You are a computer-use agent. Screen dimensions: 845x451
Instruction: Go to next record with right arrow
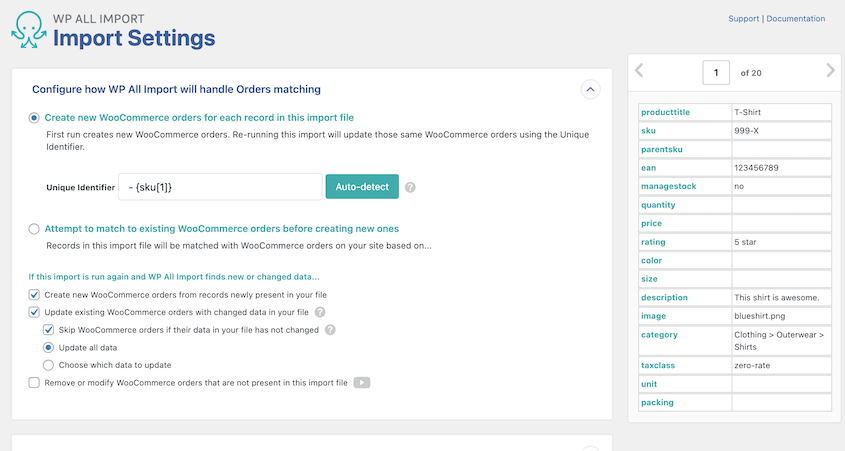(829, 71)
